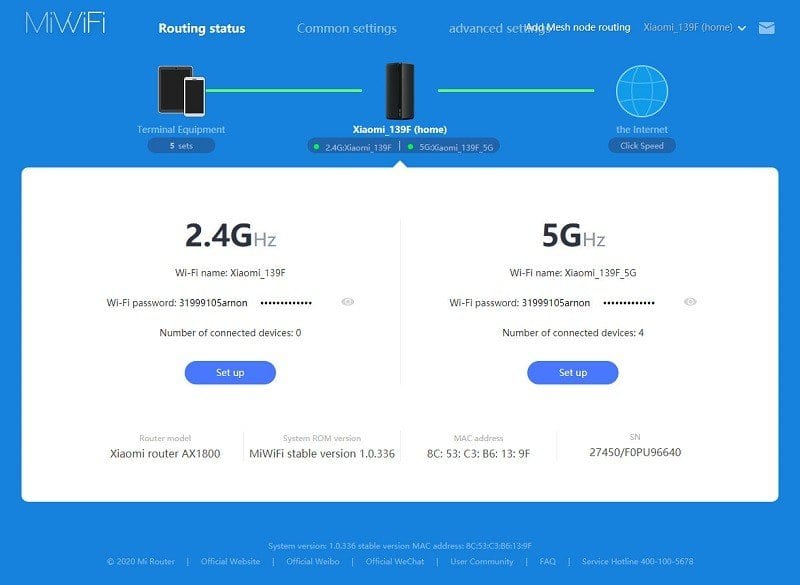Reveal the 5GHz Wi-Fi password
The image size is (800, 585).
click(690, 300)
